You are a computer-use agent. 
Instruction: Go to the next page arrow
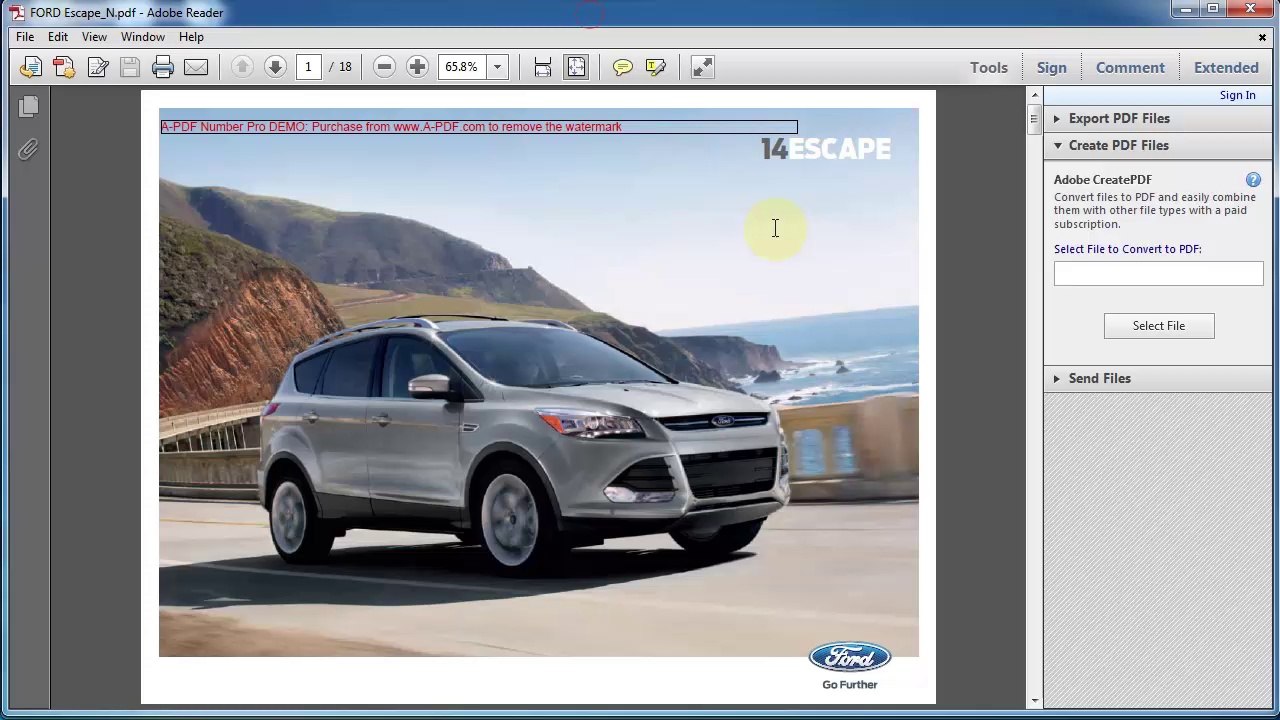click(275, 67)
